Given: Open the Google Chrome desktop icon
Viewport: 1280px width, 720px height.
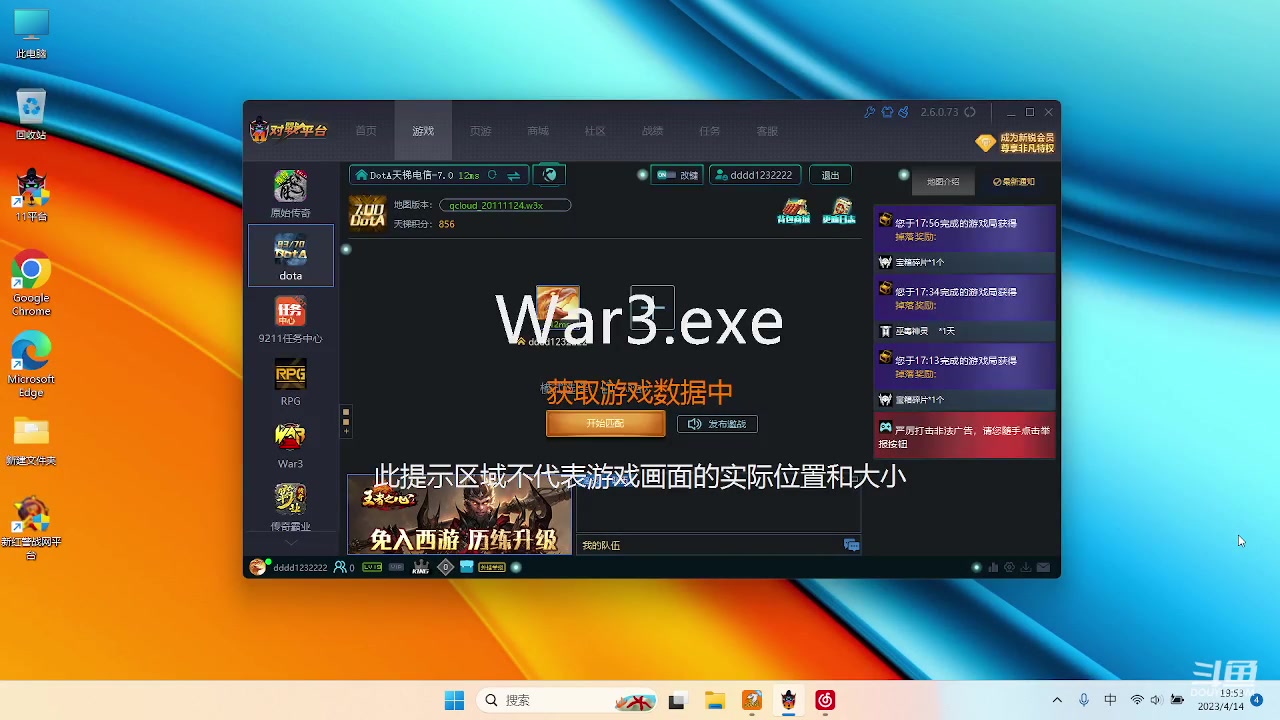Looking at the screenshot, I should click(x=31, y=283).
